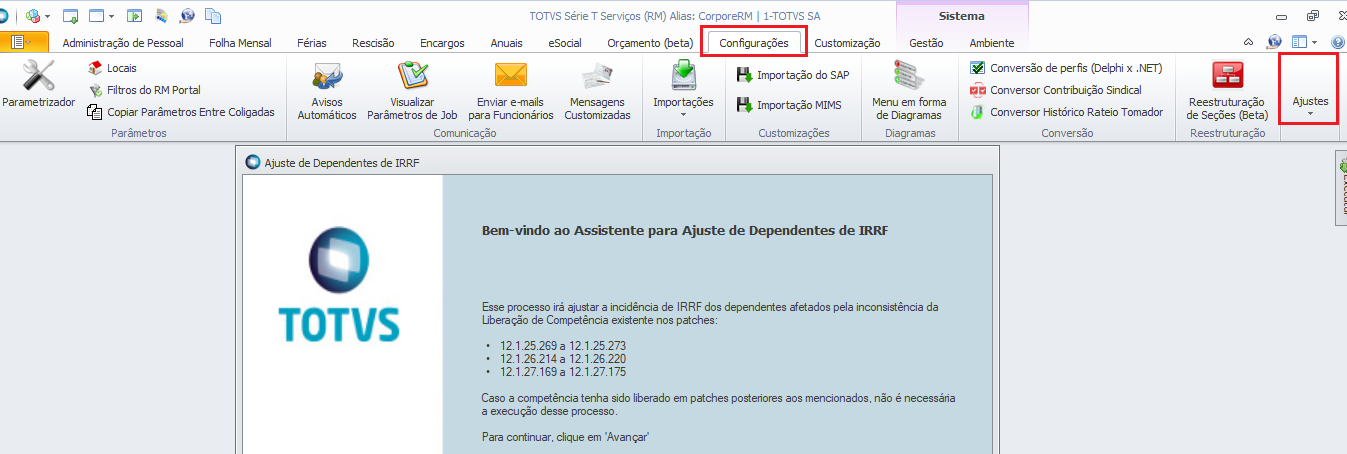Switch to Ambiente tab
The height and width of the screenshot is (454, 1347).
992,43
